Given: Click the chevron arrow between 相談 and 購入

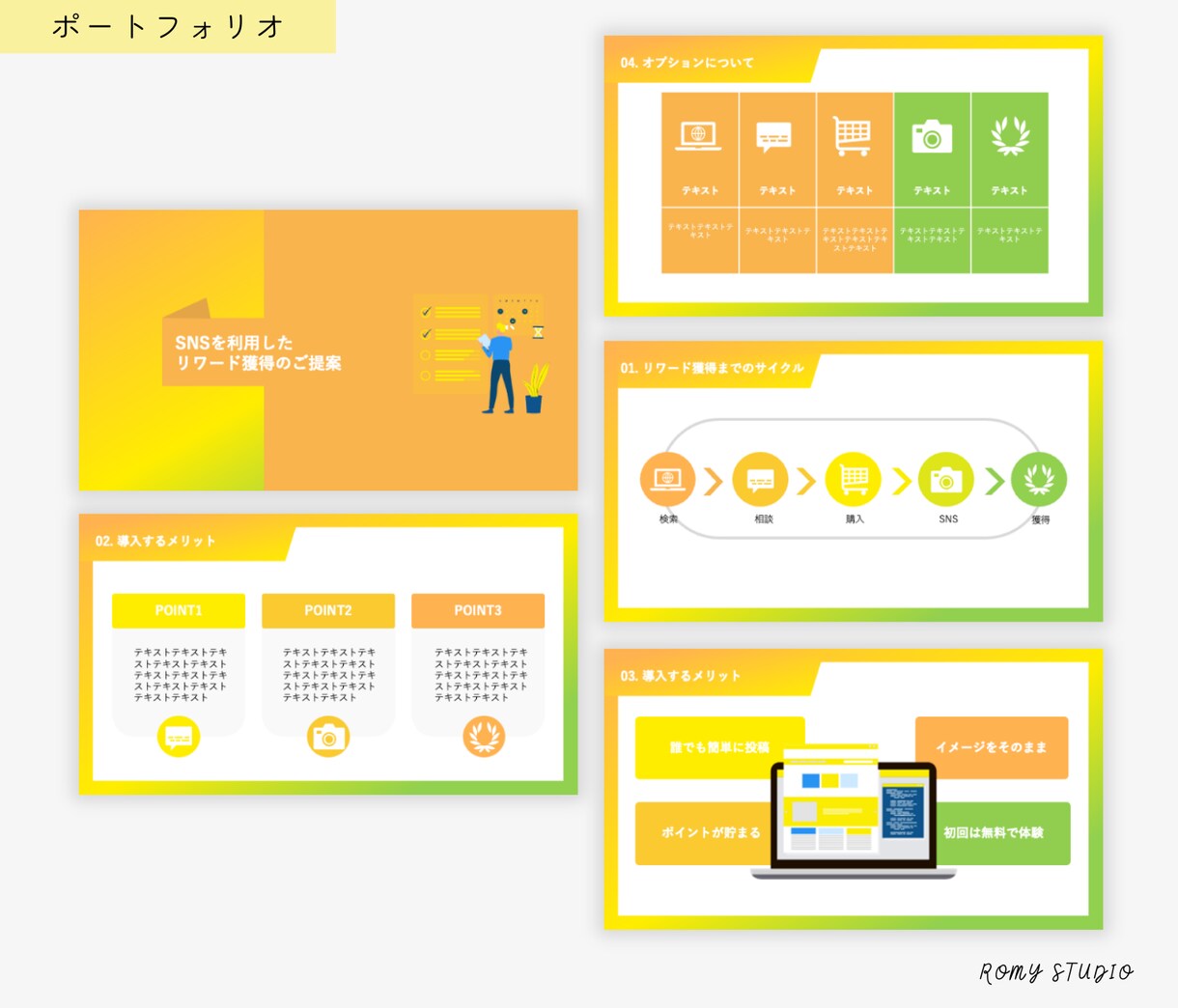Looking at the screenshot, I should 806,481.
